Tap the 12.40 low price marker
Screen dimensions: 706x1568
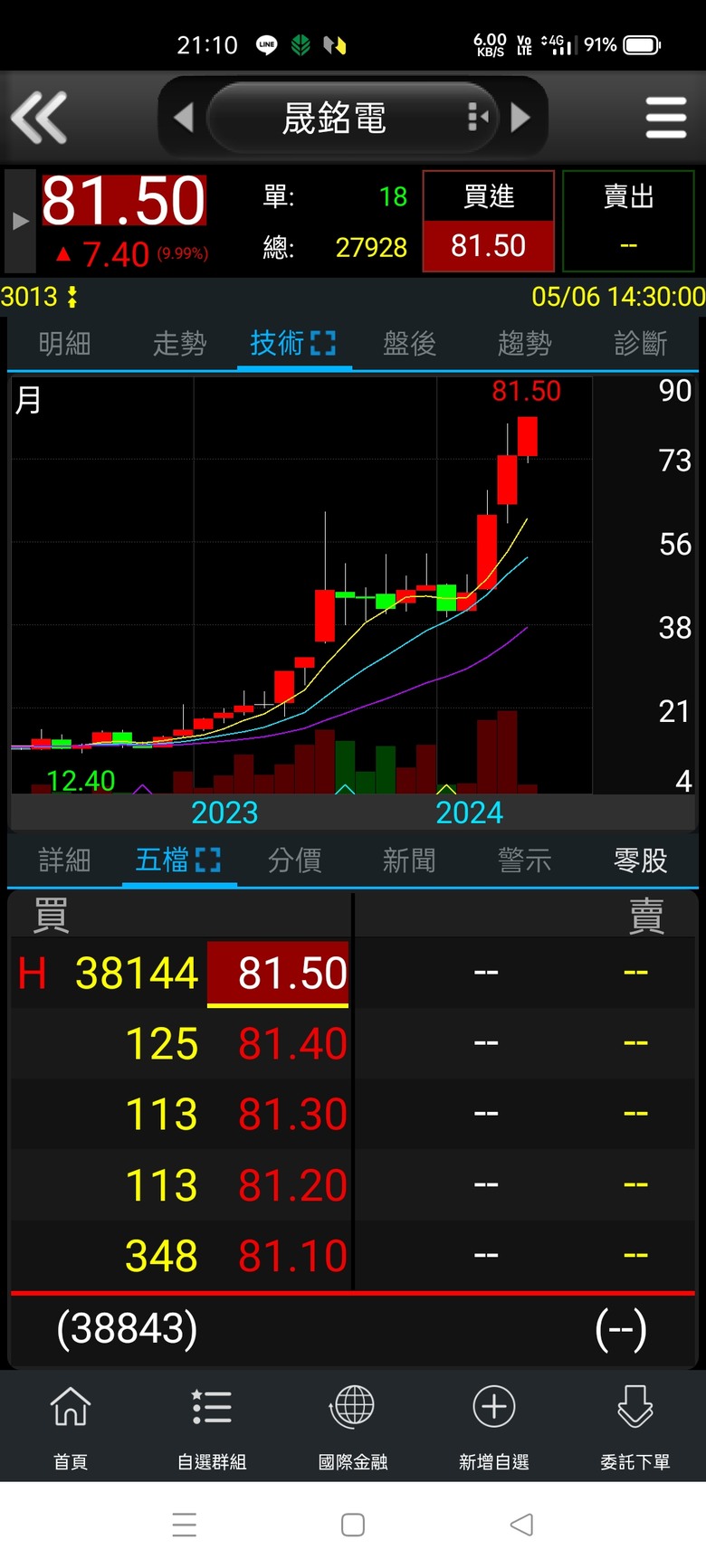click(81, 780)
